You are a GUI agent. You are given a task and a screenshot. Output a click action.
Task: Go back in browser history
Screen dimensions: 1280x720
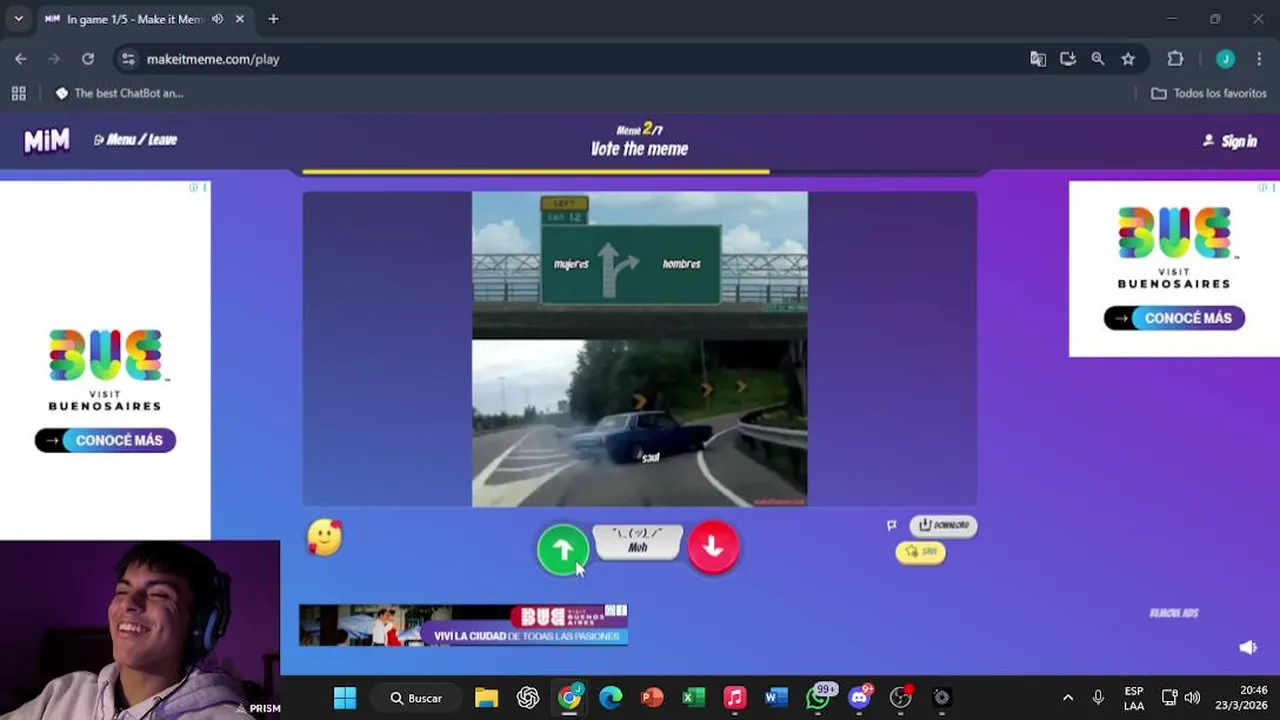click(x=21, y=59)
